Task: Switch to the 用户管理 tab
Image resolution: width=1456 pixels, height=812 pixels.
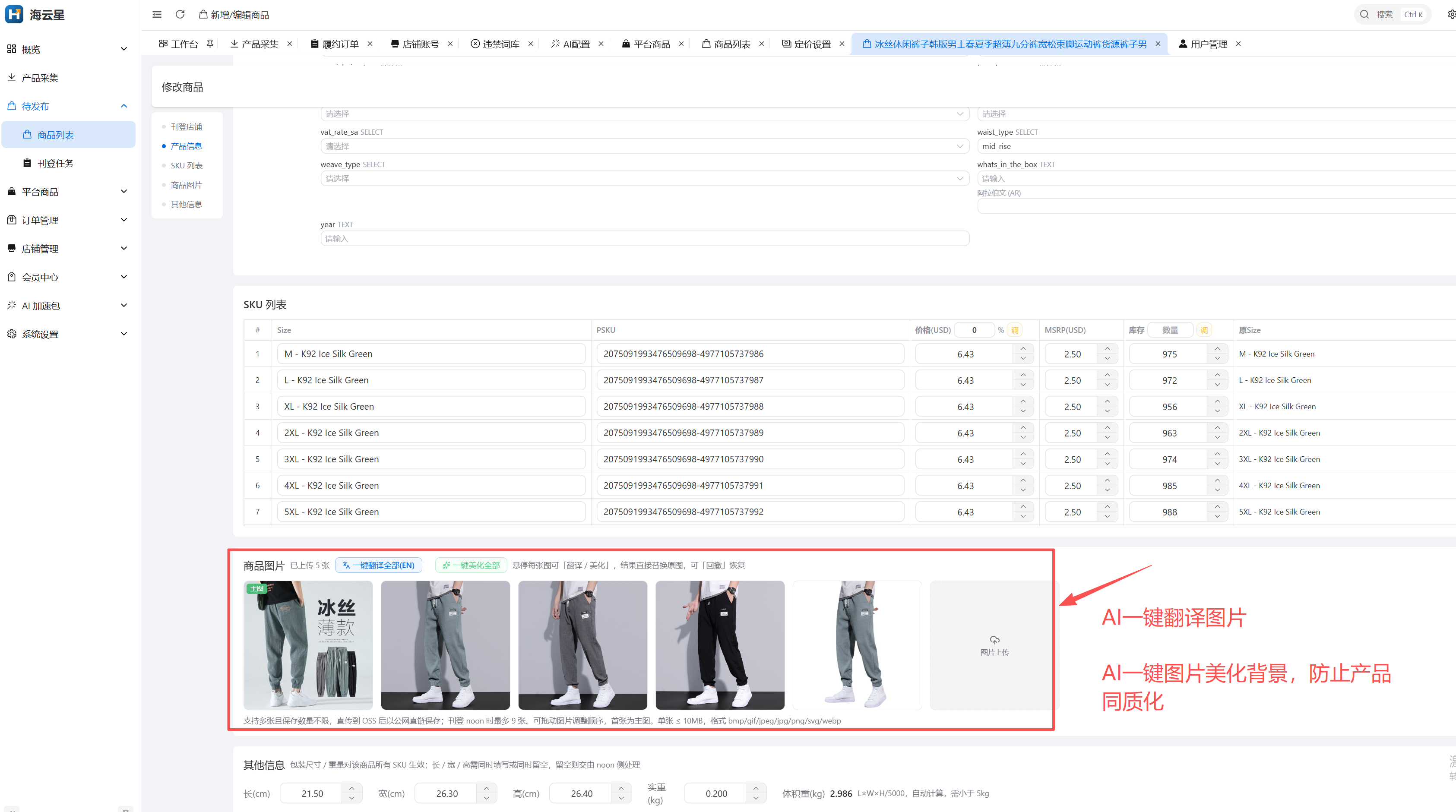Action: 1209,44
